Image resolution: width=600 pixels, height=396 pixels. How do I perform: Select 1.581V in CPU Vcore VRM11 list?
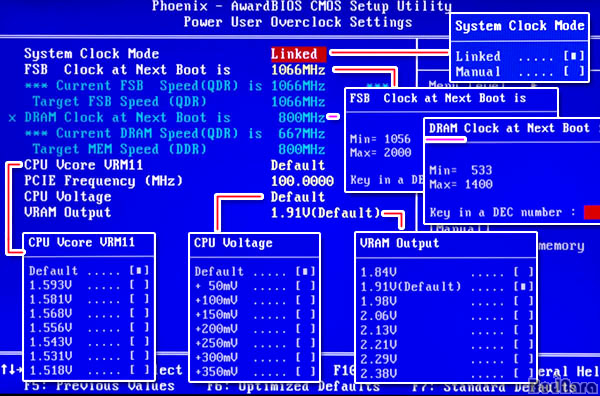pos(89,299)
